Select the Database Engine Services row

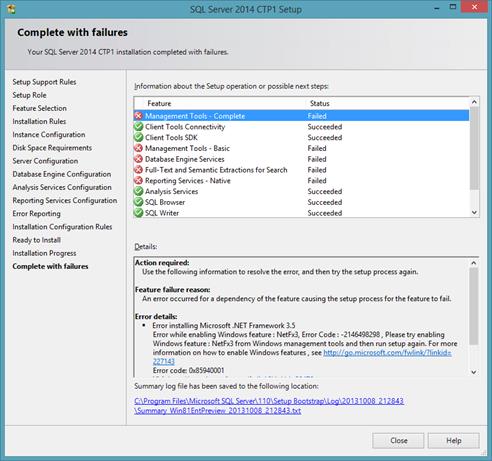coord(301,159)
